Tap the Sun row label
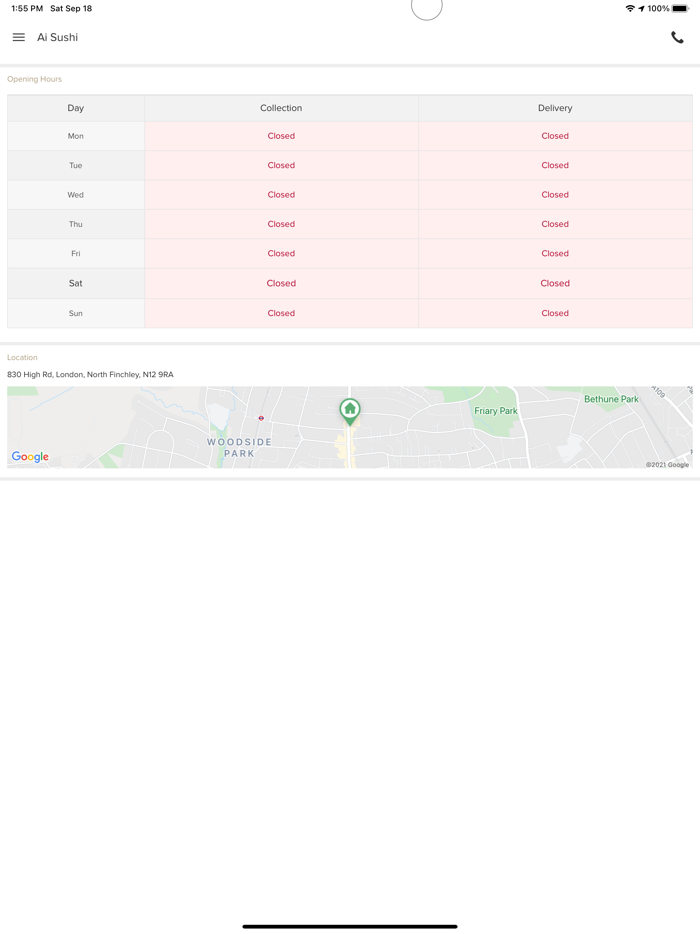Screen dimensions: 700x934 click(76, 313)
